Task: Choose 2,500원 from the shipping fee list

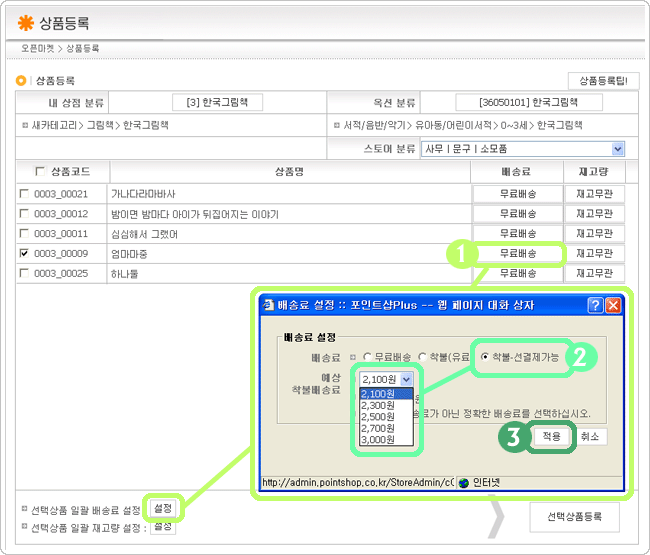Action: pos(379,416)
